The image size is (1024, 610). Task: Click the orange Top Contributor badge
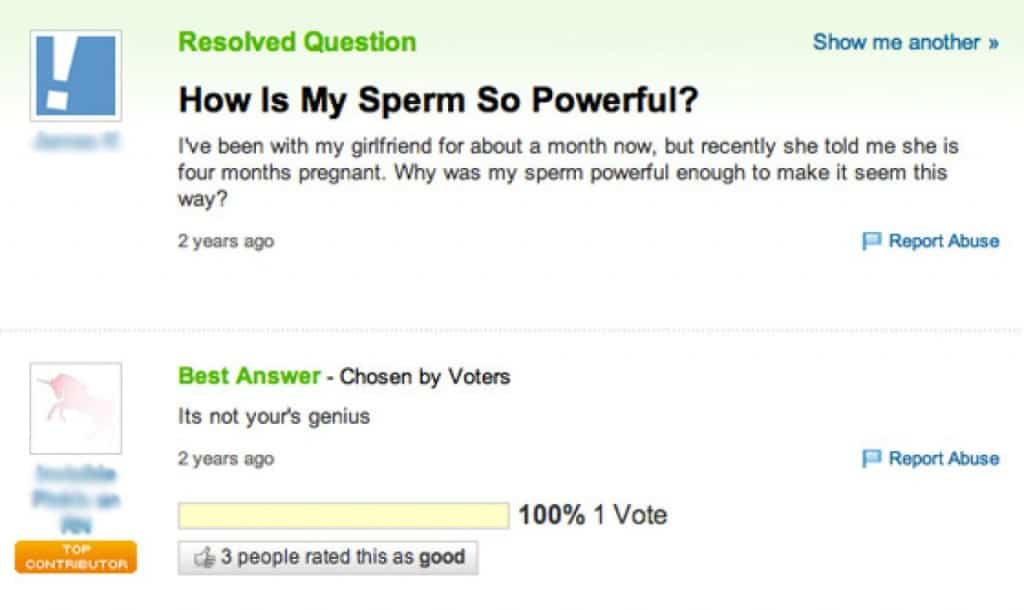pos(76,557)
